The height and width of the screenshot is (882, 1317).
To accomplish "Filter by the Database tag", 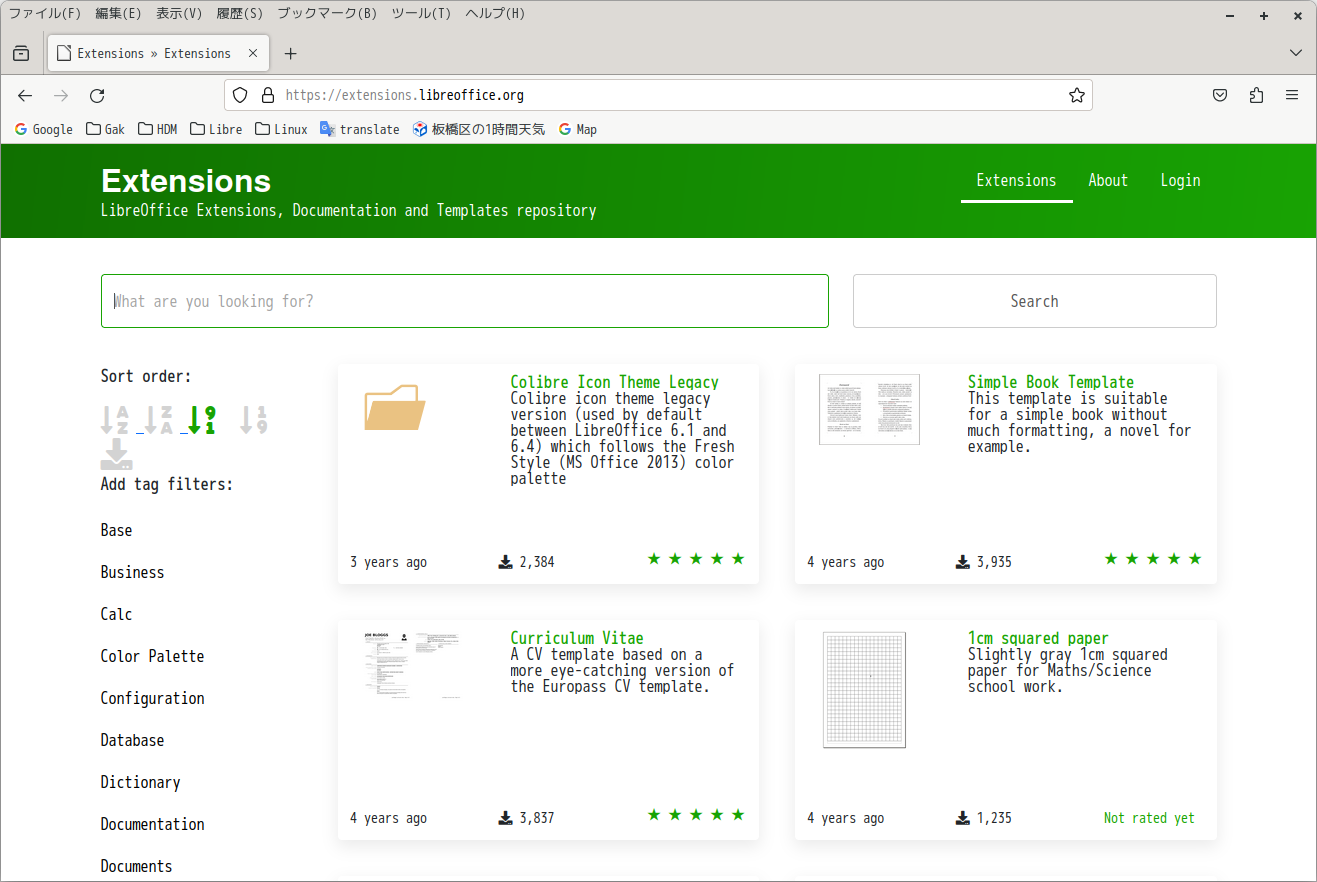I will point(132,741).
